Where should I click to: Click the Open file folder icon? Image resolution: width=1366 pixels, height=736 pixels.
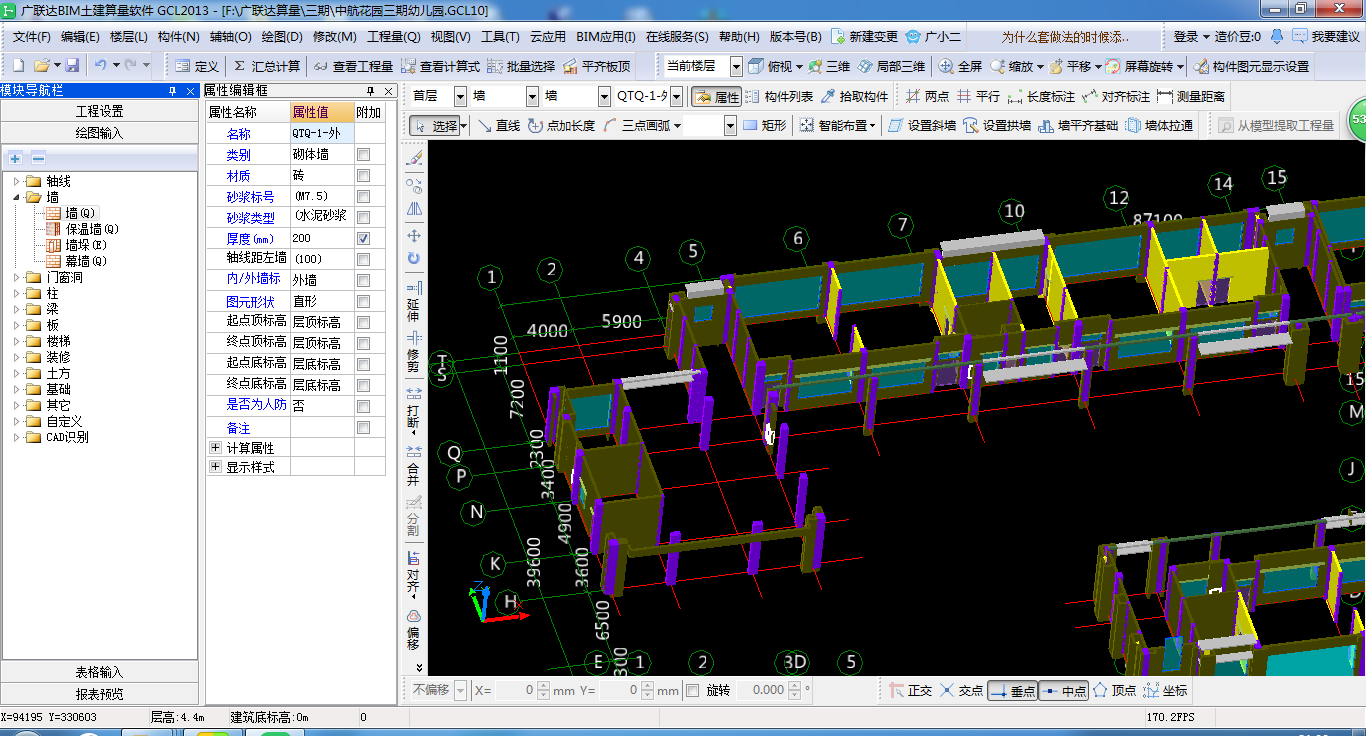42,66
